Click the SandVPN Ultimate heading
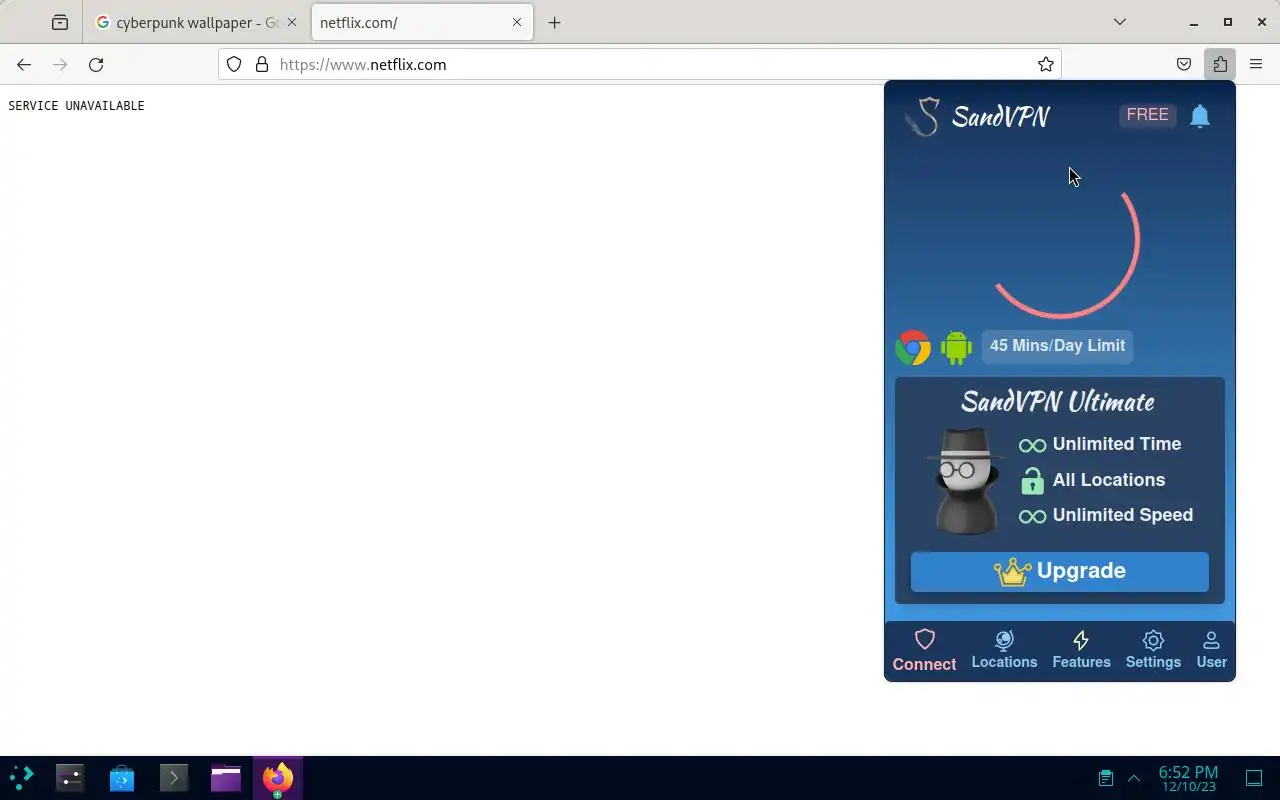The image size is (1280, 800). [1058, 402]
